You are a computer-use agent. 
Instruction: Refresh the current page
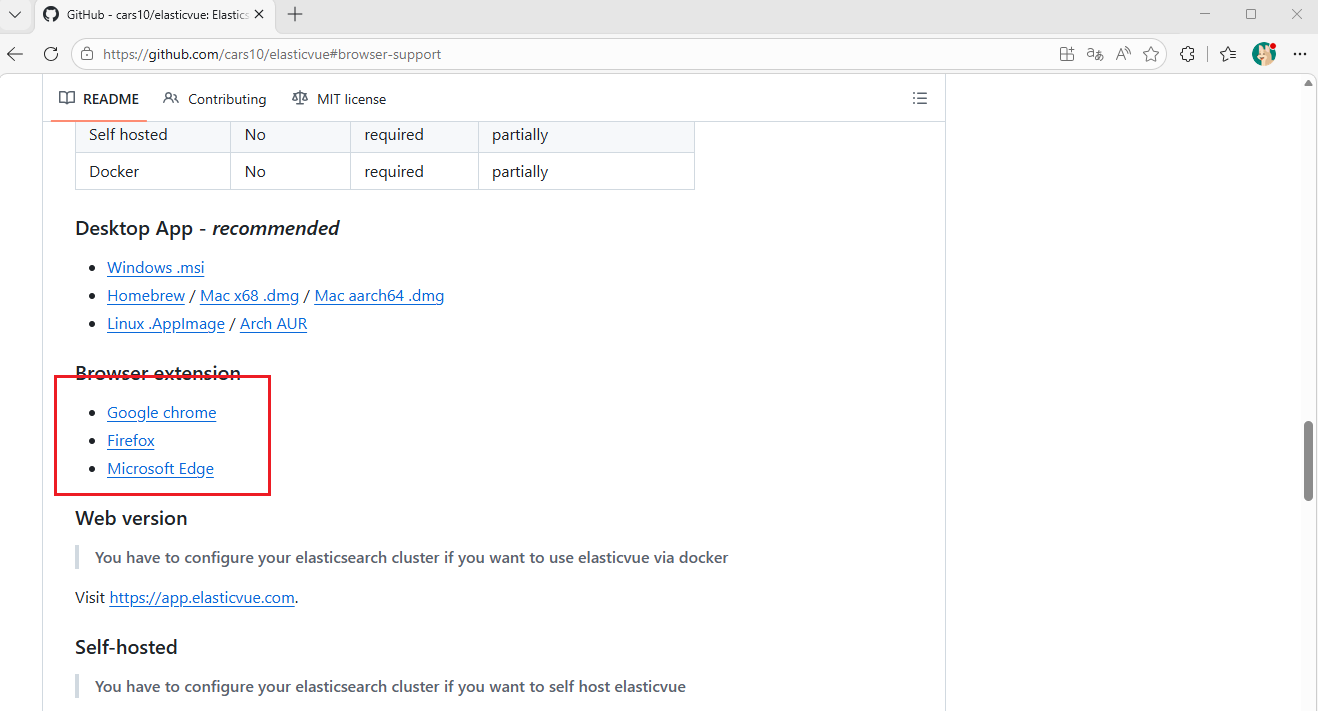[x=50, y=54]
